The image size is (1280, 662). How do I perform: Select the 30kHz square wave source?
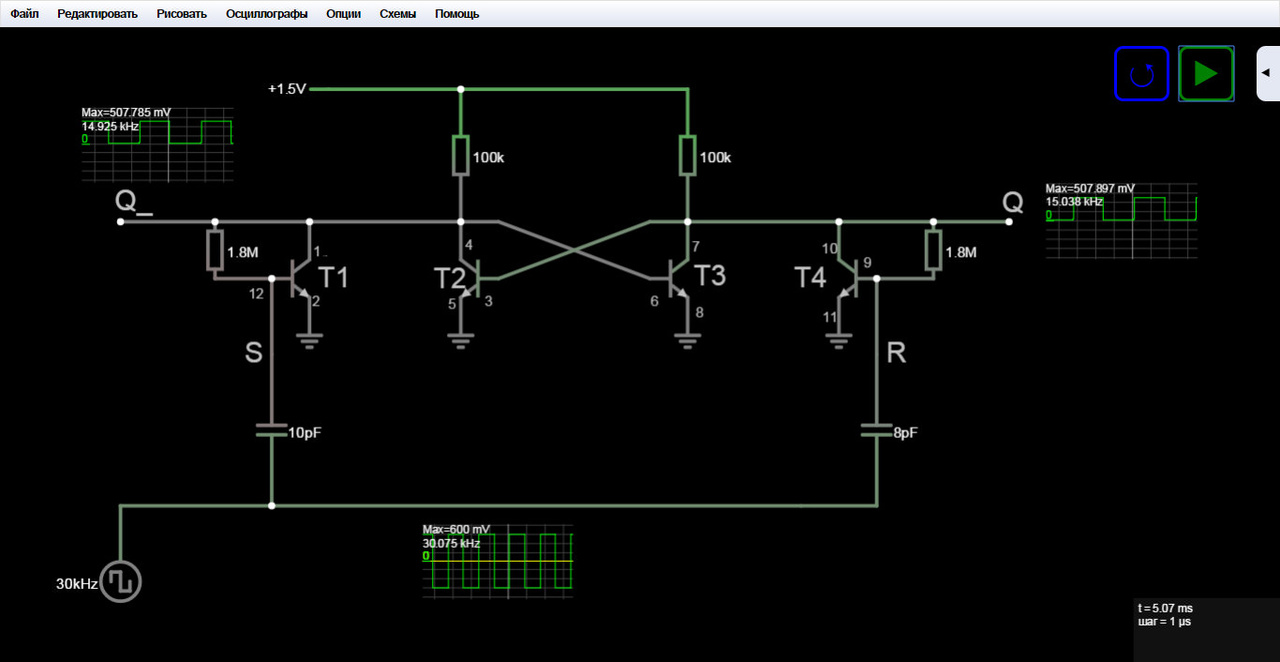121,582
